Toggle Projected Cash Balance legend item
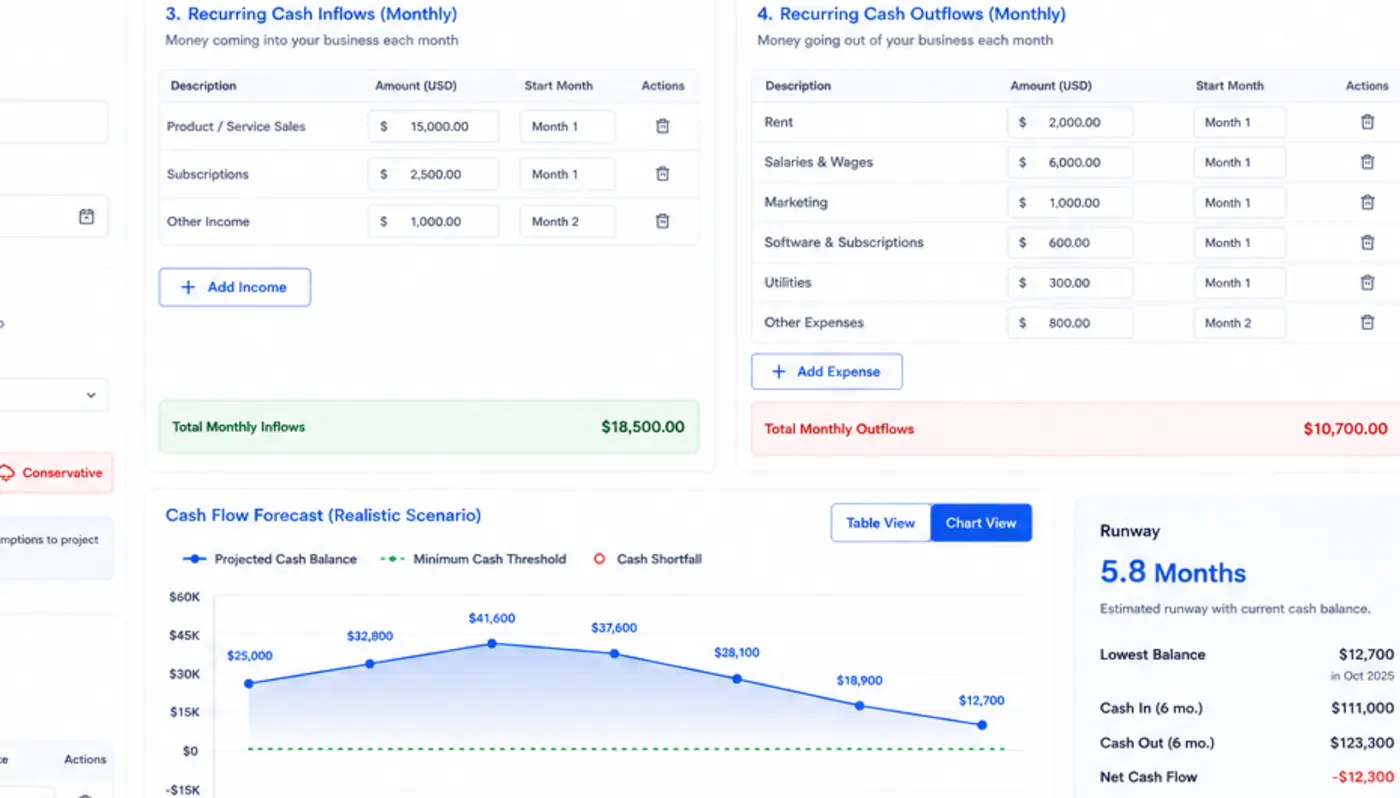Viewport: 1400px width, 798px height. tap(270, 559)
